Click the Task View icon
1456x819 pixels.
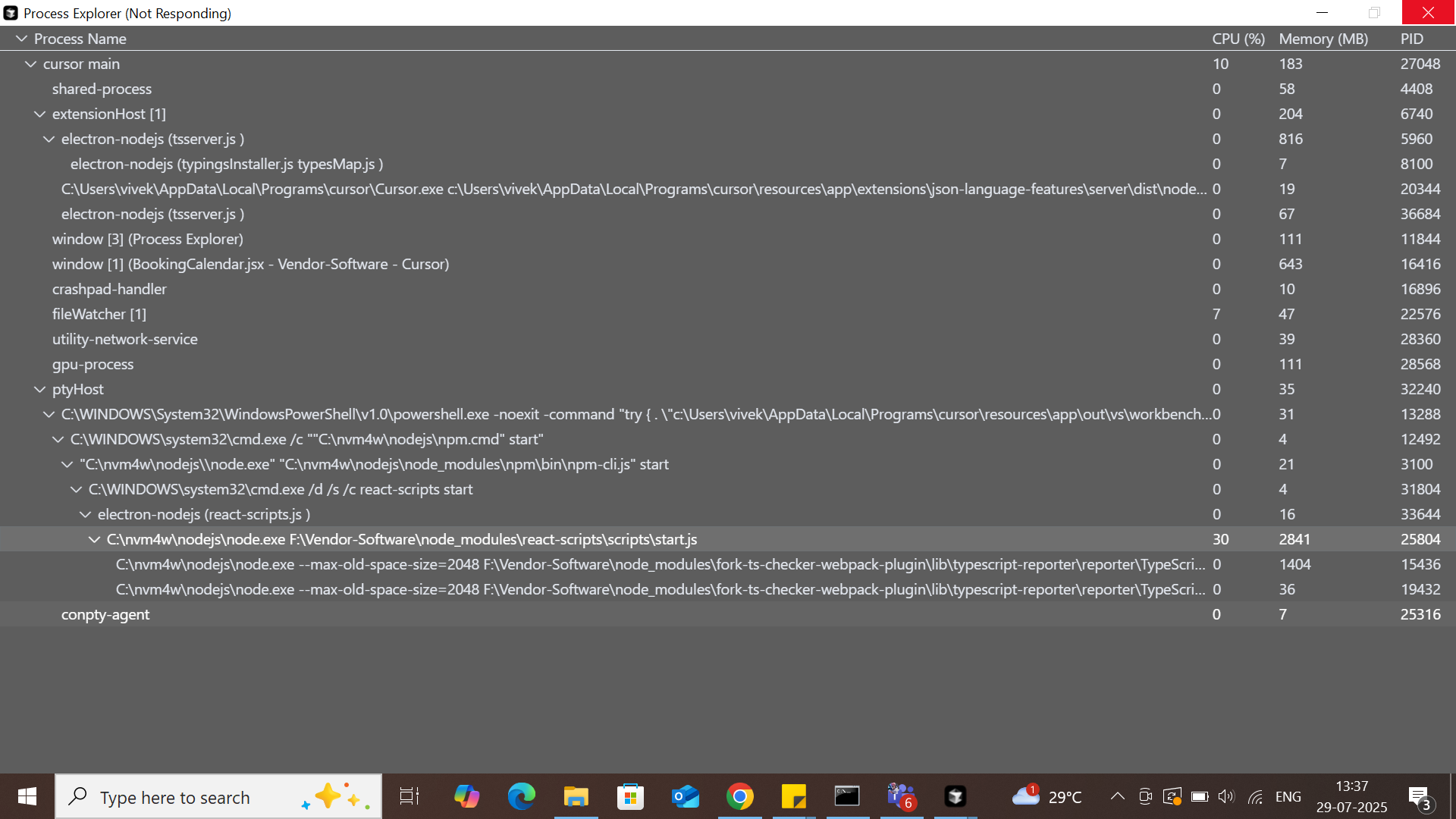click(x=409, y=796)
